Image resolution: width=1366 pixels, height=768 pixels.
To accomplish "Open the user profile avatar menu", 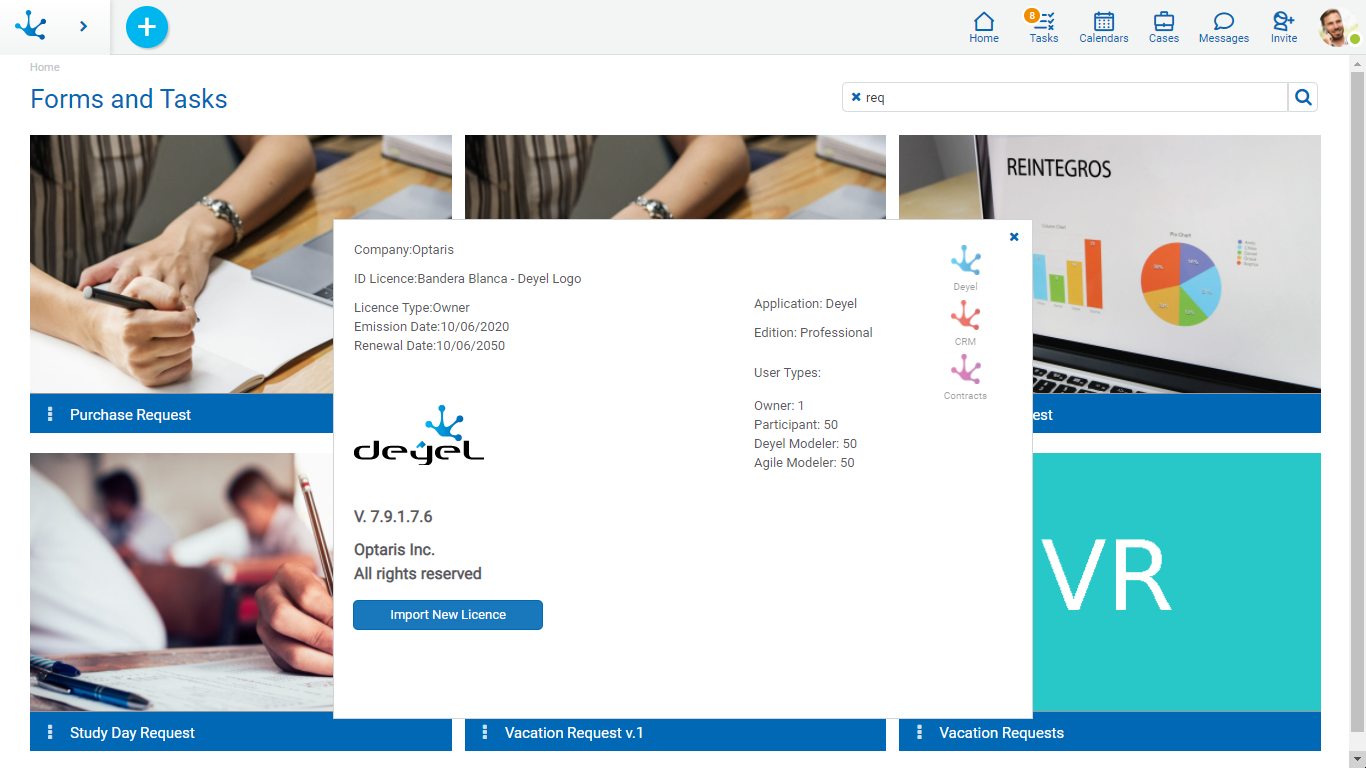I will (1337, 27).
